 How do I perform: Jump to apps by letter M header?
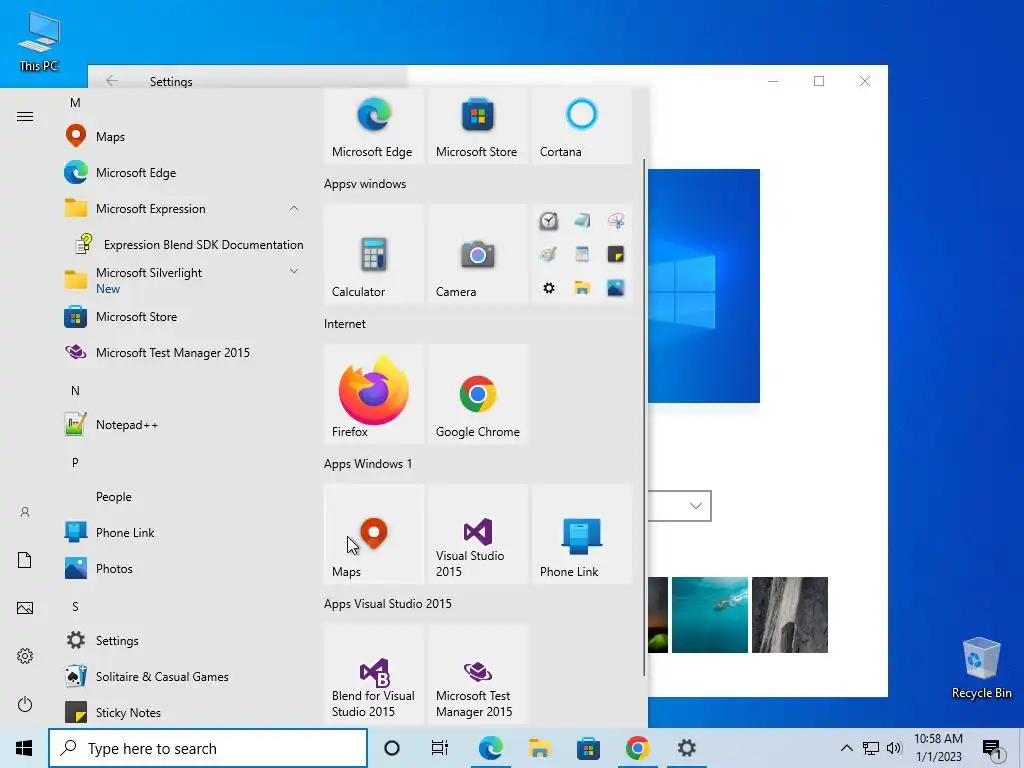[75, 103]
